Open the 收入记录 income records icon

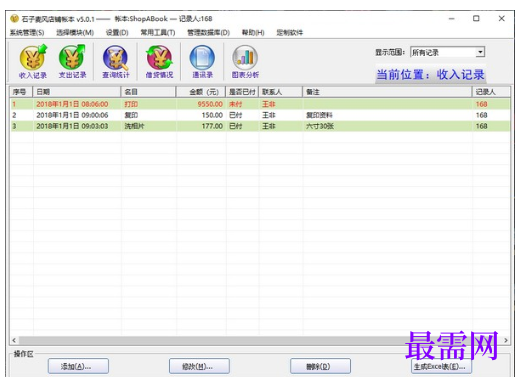point(33,62)
